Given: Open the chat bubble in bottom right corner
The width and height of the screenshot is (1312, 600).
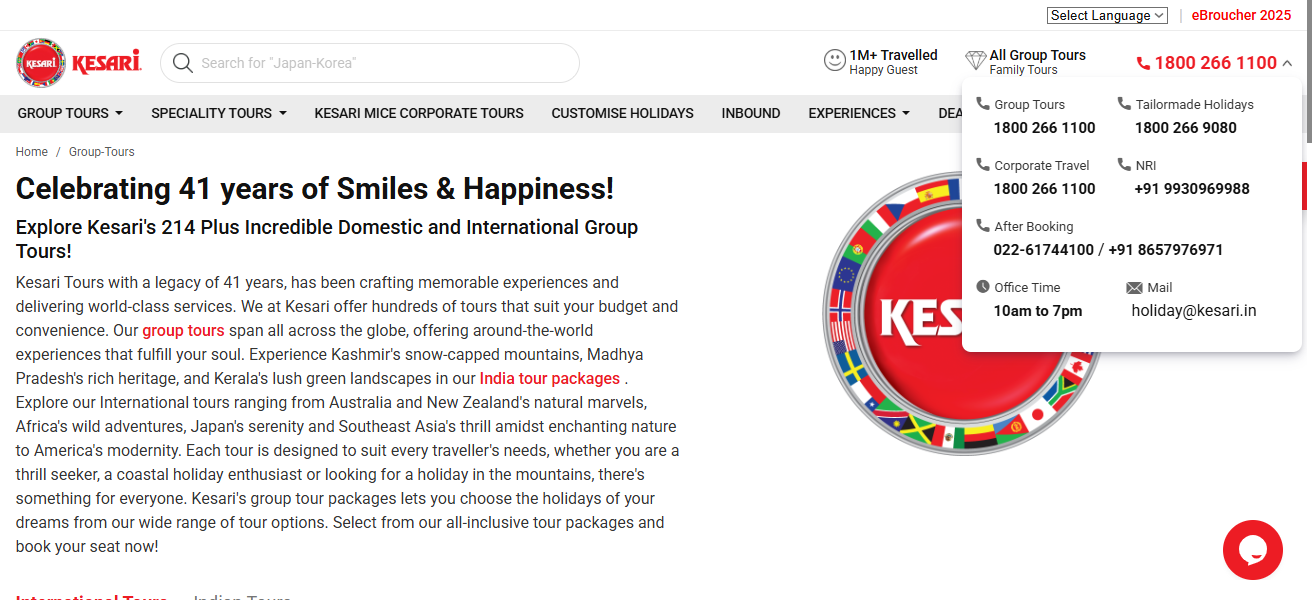Looking at the screenshot, I should (1253, 550).
